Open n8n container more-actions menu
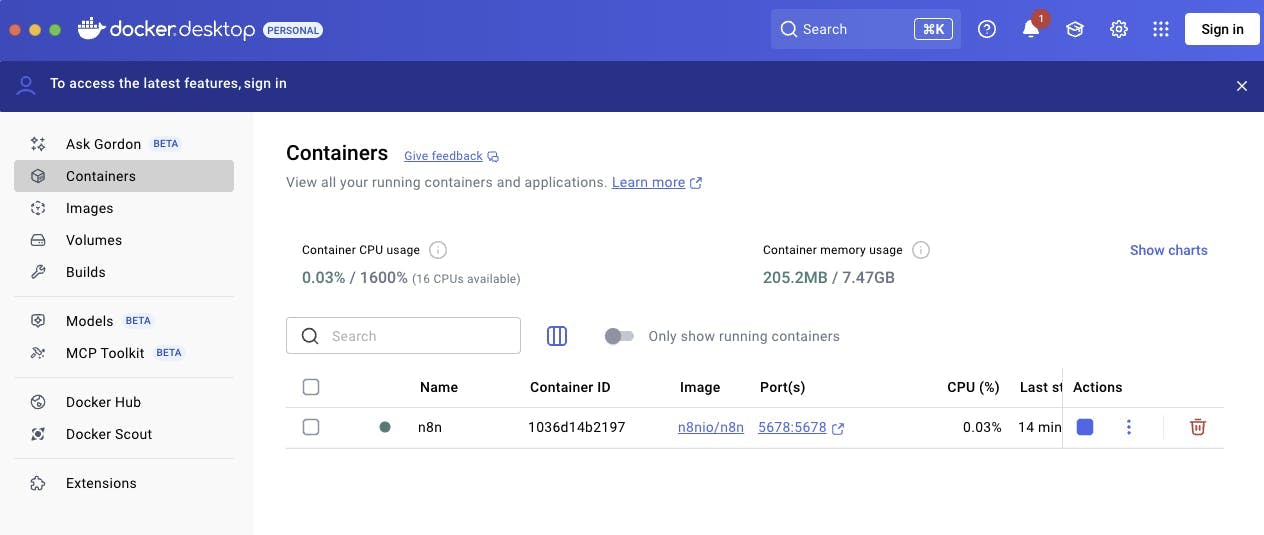 [x=1129, y=427]
